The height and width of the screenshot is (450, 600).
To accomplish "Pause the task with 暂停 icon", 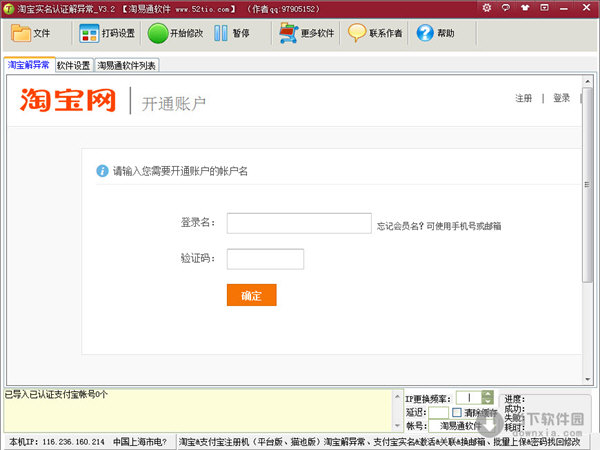I will [x=221, y=33].
